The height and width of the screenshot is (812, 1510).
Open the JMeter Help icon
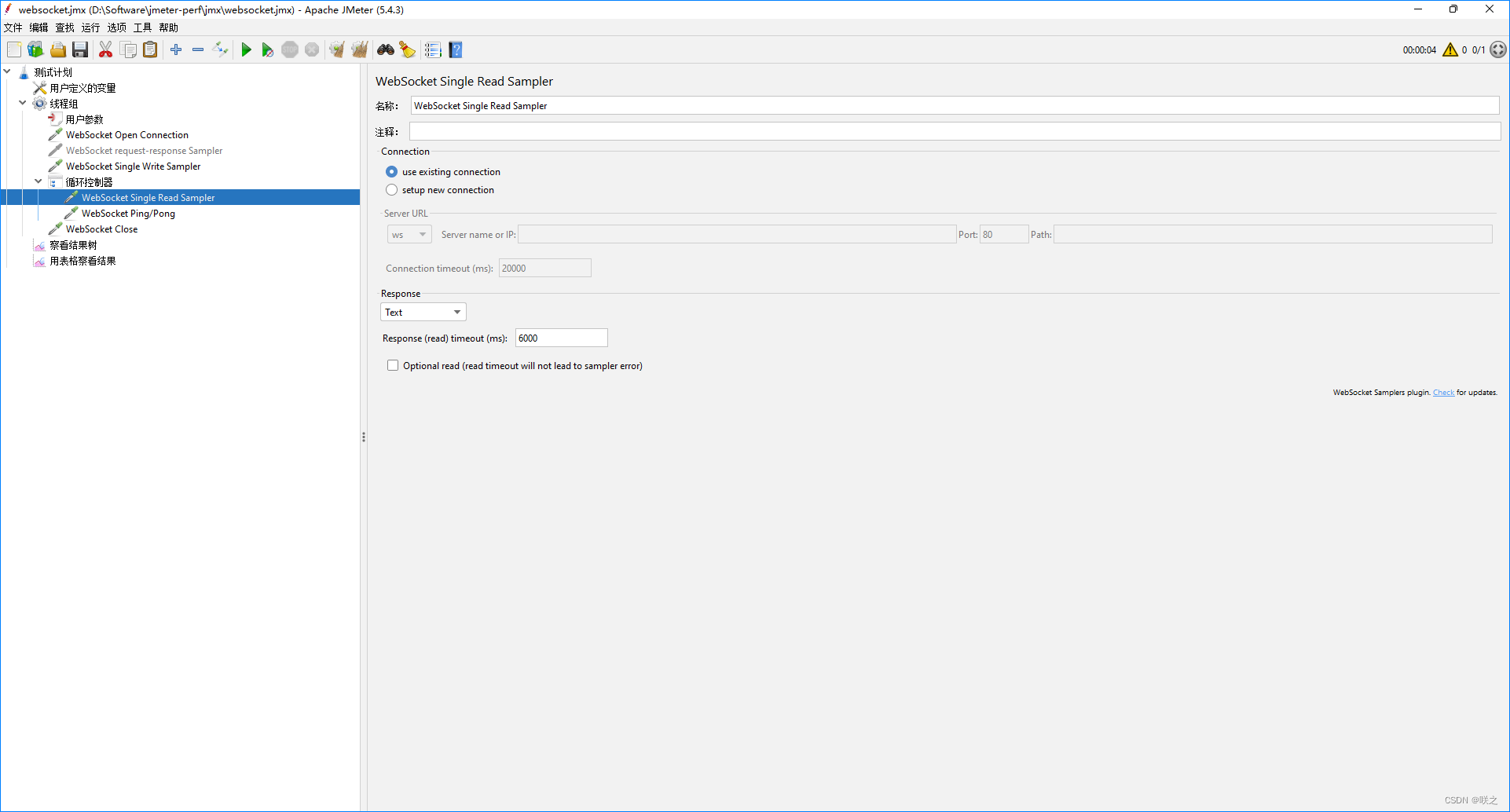[456, 49]
